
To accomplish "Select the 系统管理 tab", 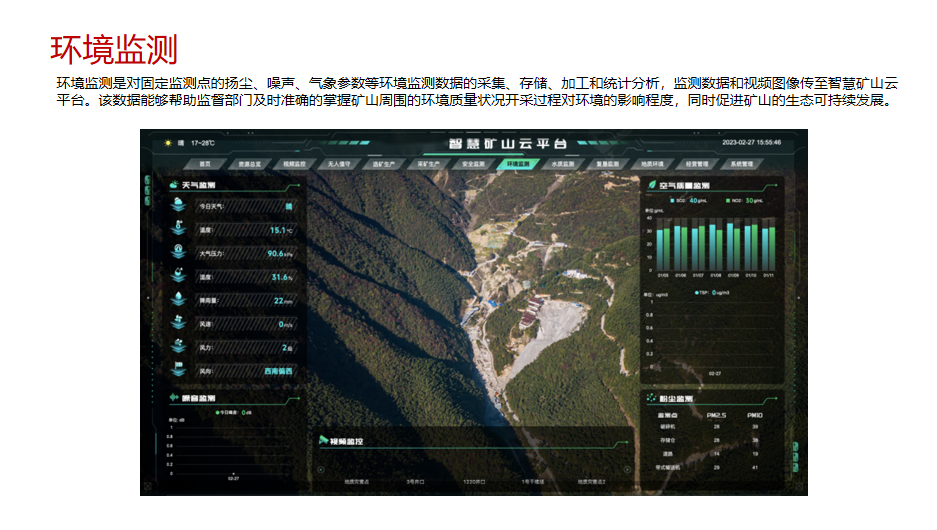I will (x=741, y=163).
